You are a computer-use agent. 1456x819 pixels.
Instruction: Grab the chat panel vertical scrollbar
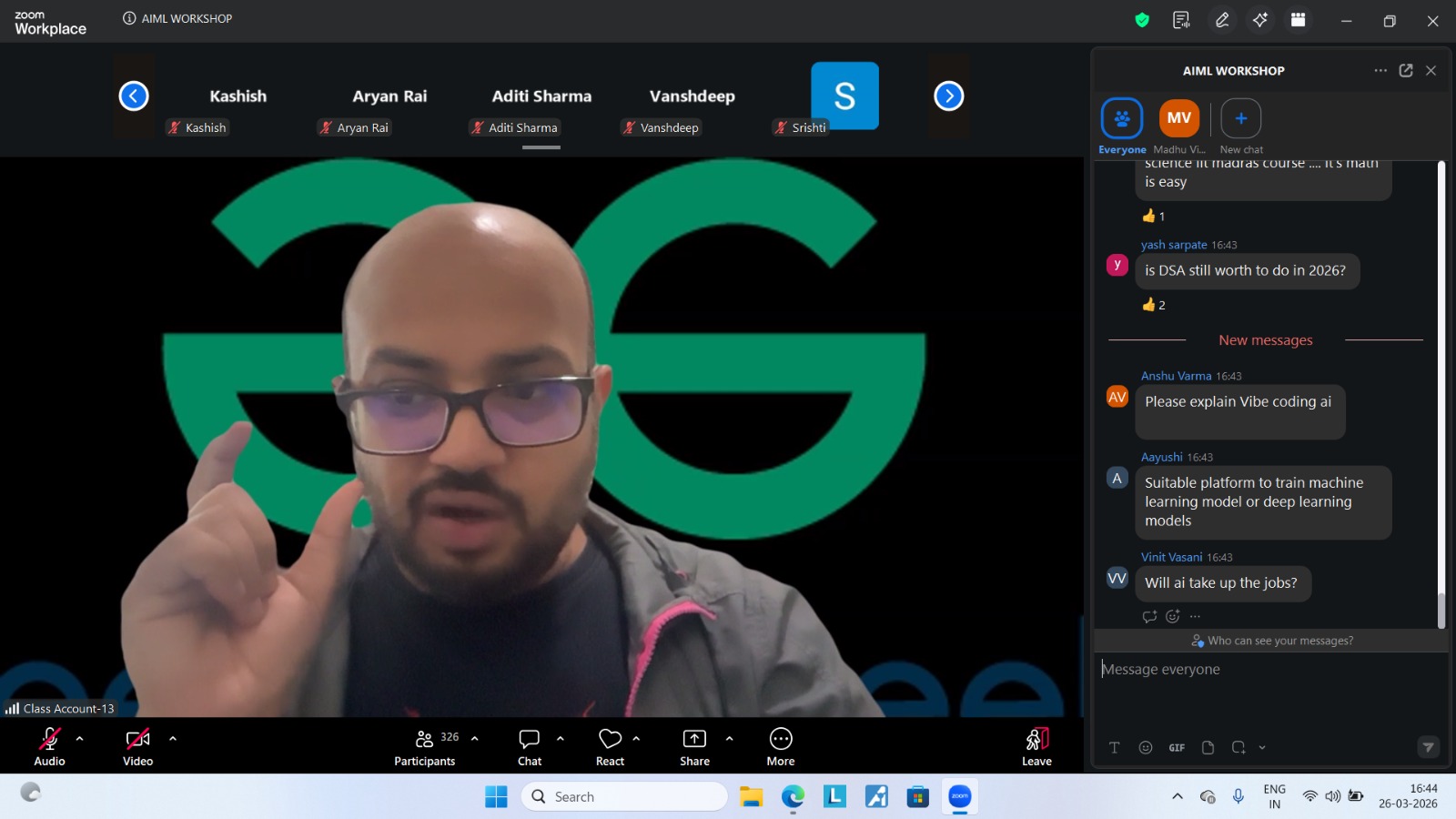1441,610
